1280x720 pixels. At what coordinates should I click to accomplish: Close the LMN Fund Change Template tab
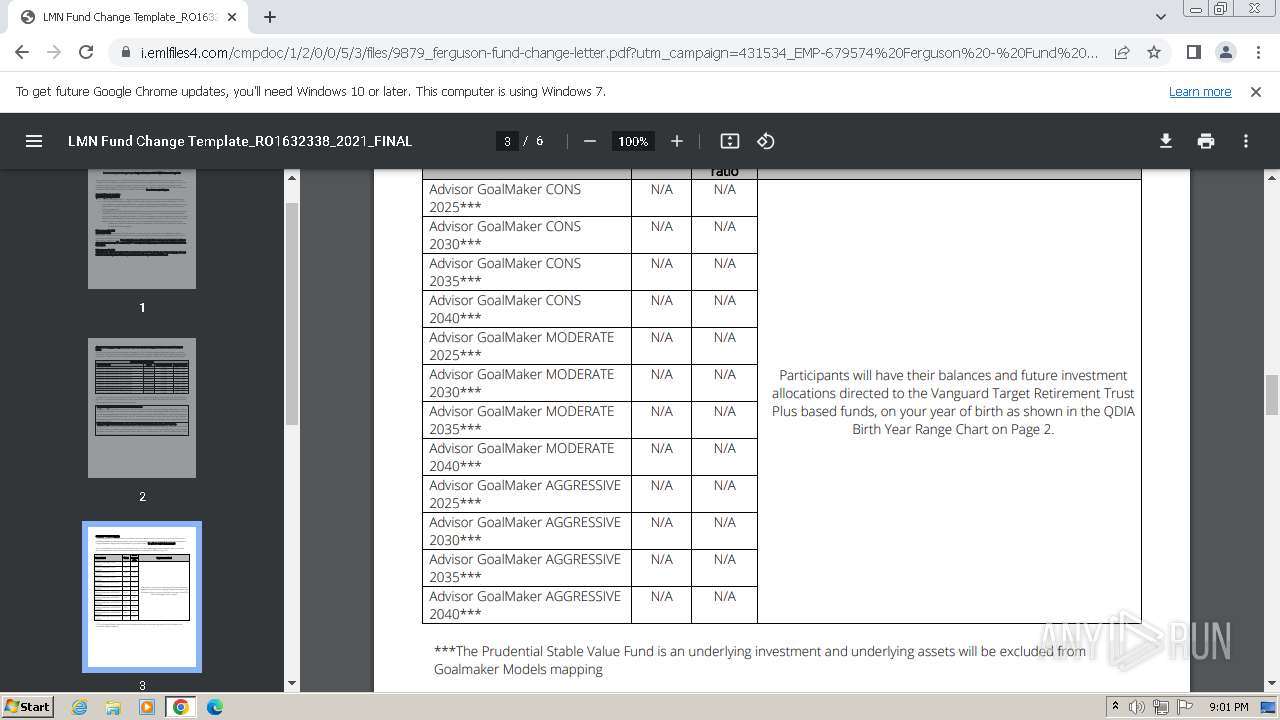coord(232,17)
